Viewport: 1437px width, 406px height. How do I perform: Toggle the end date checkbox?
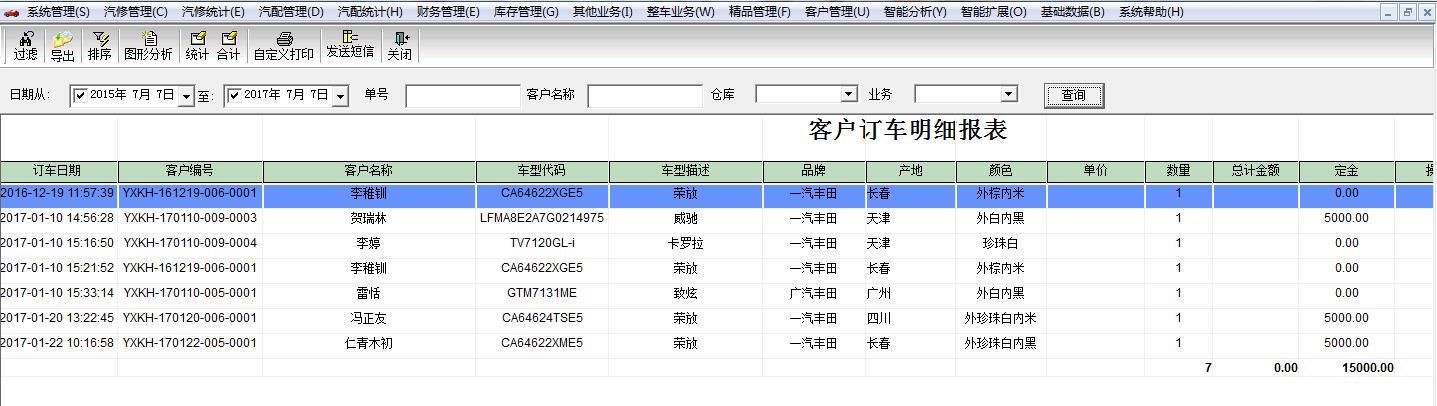pos(235,95)
